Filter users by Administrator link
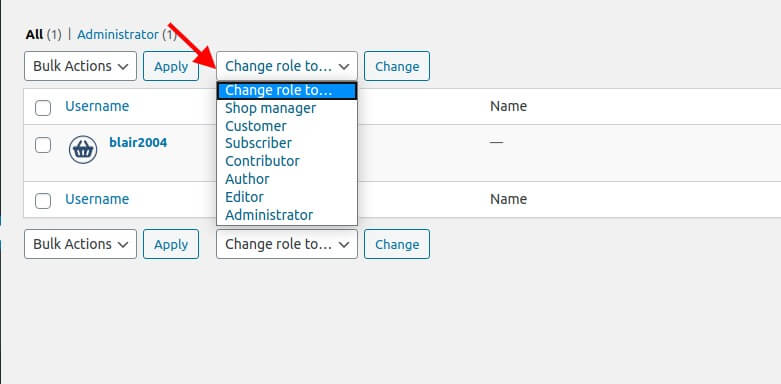Image resolution: width=781 pixels, height=384 pixels. point(118,34)
